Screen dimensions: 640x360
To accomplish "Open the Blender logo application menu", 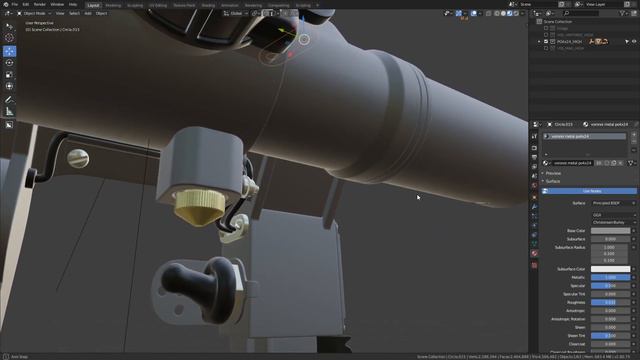I will [x=5, y=4].
